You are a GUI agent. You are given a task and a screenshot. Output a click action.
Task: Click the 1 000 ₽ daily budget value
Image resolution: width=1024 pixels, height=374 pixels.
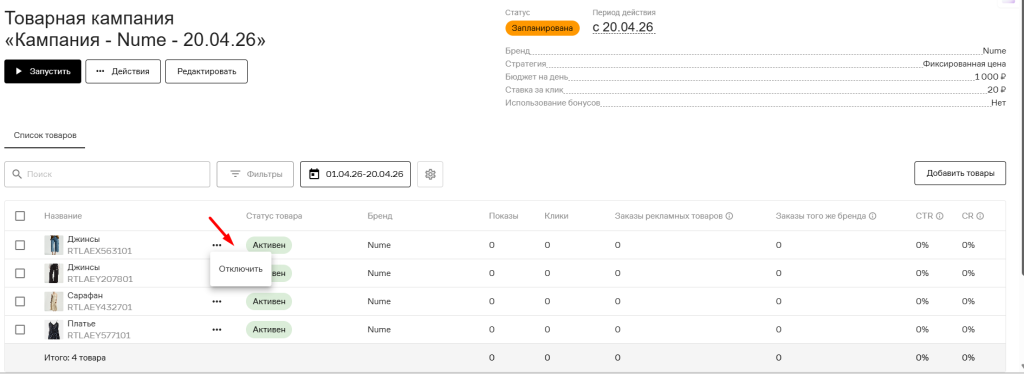(990, 77)
